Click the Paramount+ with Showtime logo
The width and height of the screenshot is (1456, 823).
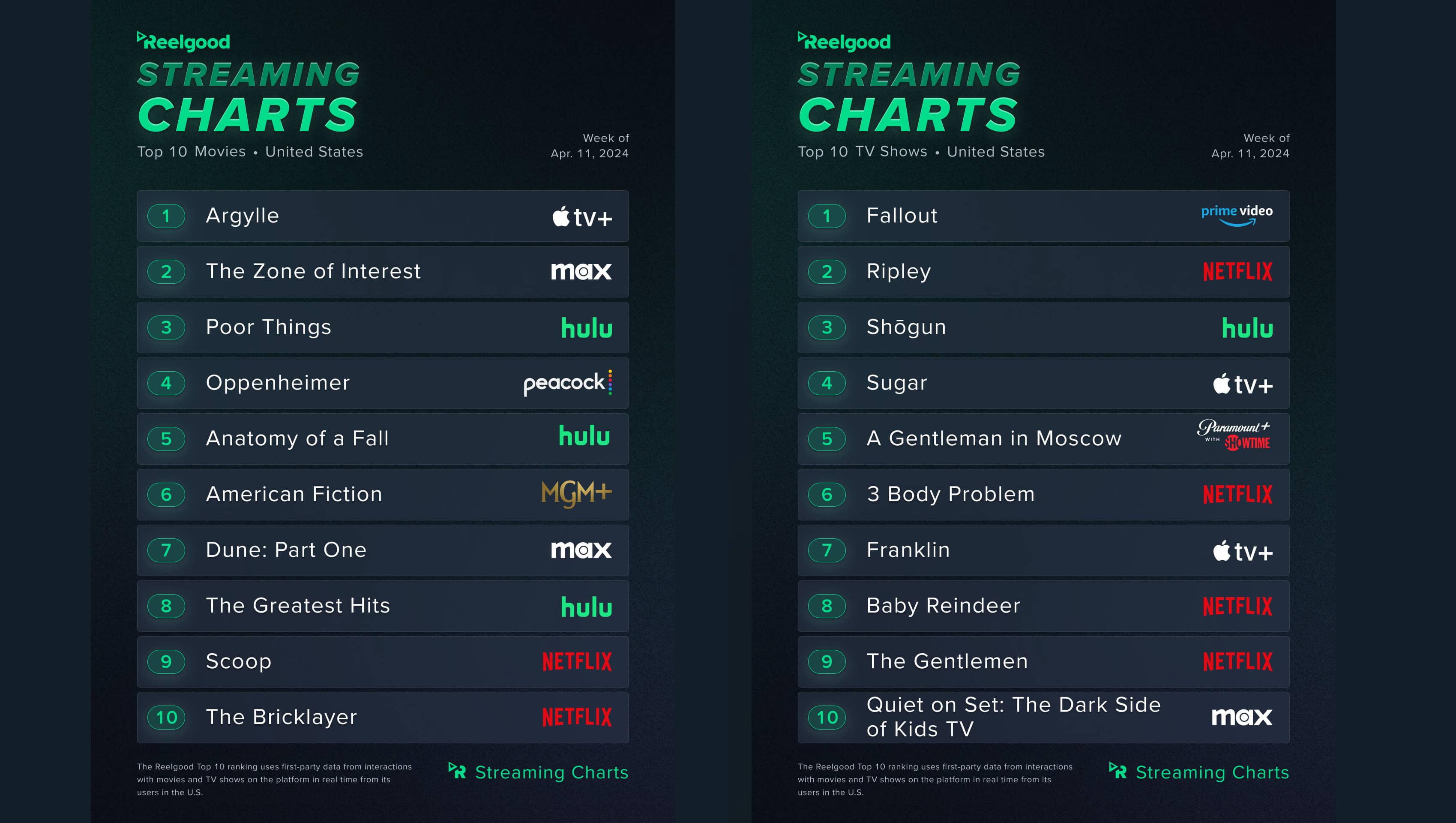pos(1233,435)
